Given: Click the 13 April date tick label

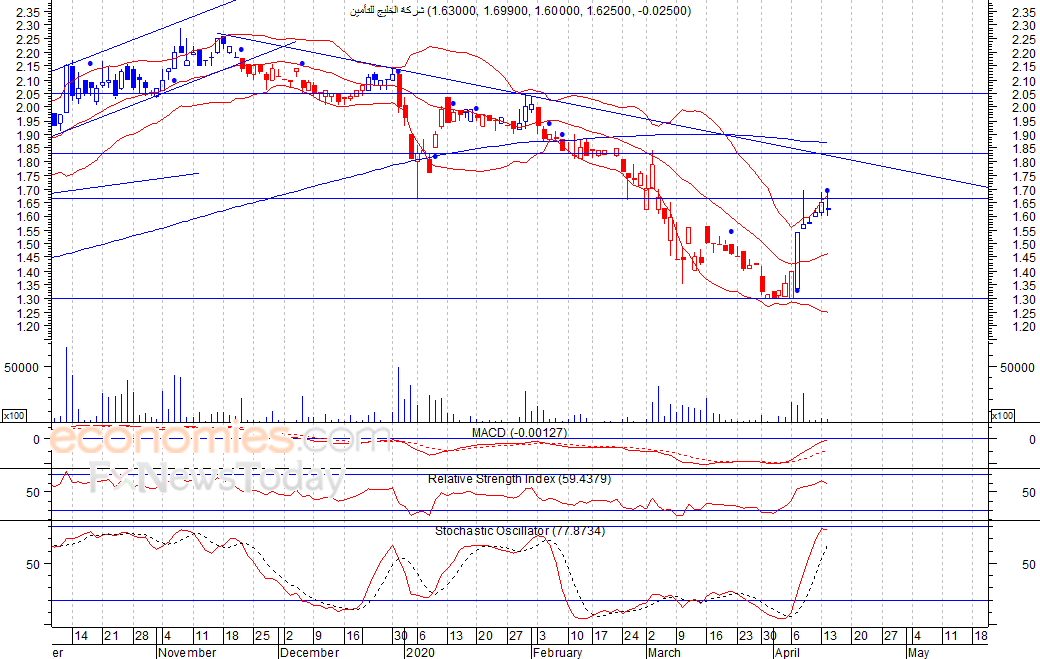Looking at the screenshot, I should 830,636.
